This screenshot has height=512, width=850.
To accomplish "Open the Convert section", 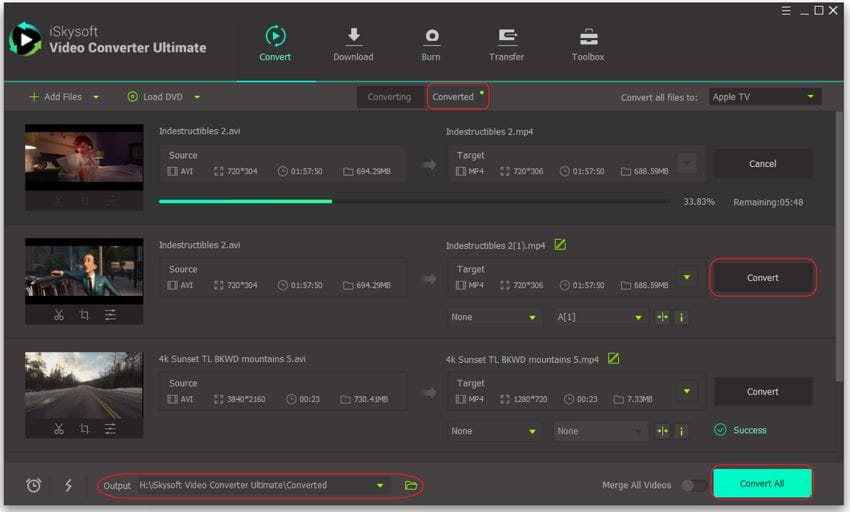I will [275, 43].
